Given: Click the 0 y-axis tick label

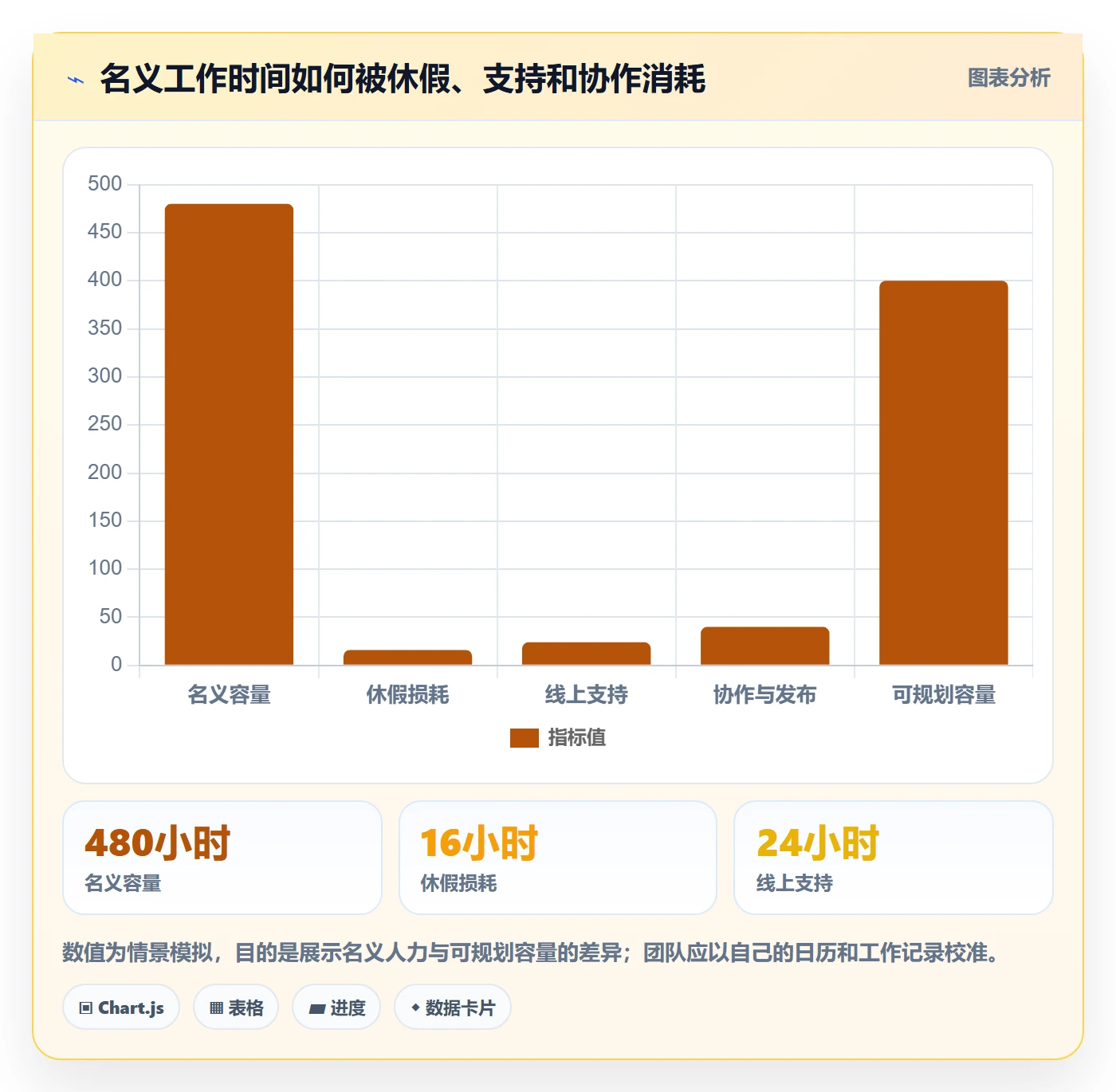Looking at the screenshot, I should (116, 664).
